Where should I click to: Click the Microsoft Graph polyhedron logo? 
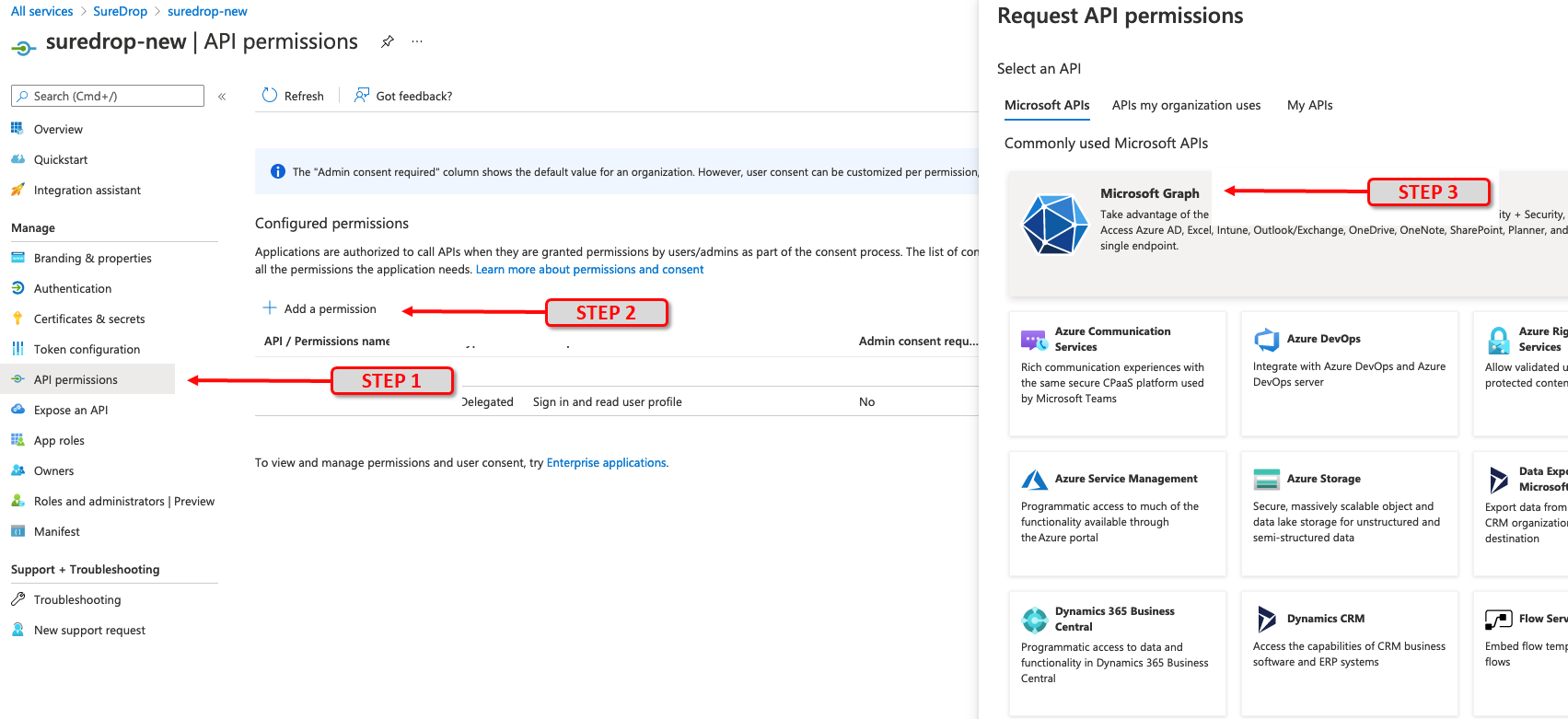tap(1055, 224)
